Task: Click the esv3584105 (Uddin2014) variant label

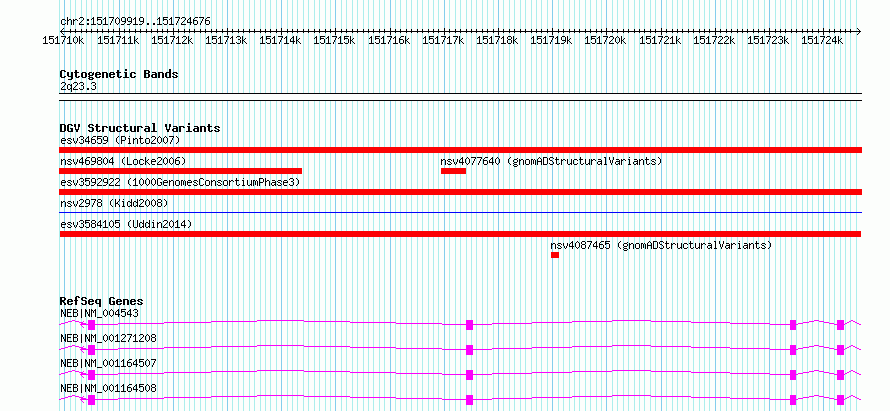Action: 126,224
